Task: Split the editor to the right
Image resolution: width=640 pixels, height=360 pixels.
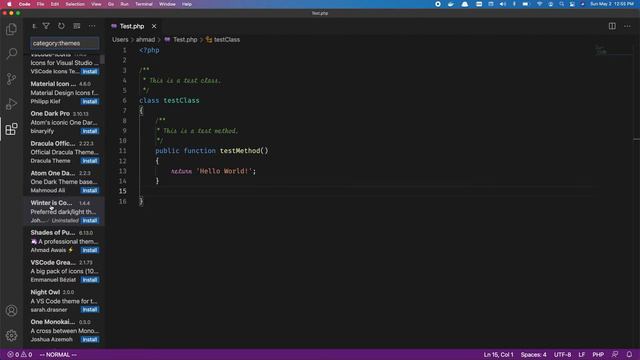Action: tap(612, 26)
